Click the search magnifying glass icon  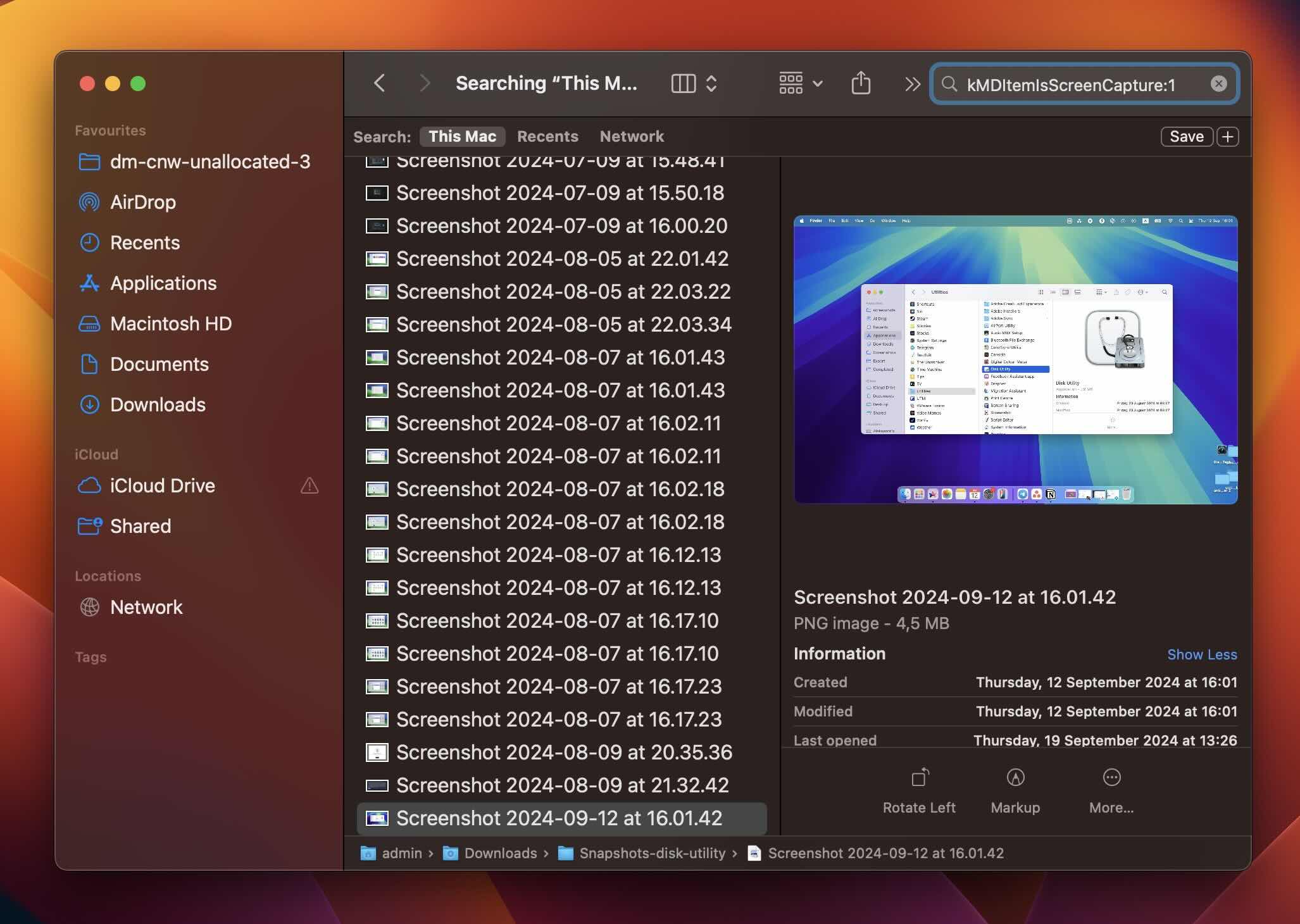949,84
